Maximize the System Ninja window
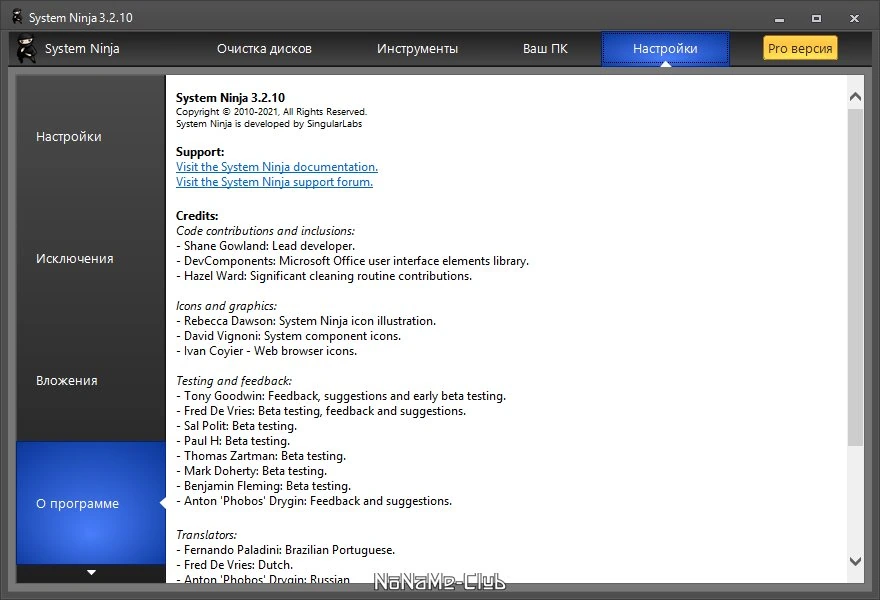This screenshot has height=600, width=880. pyautogui.click(x=817, y=19)
